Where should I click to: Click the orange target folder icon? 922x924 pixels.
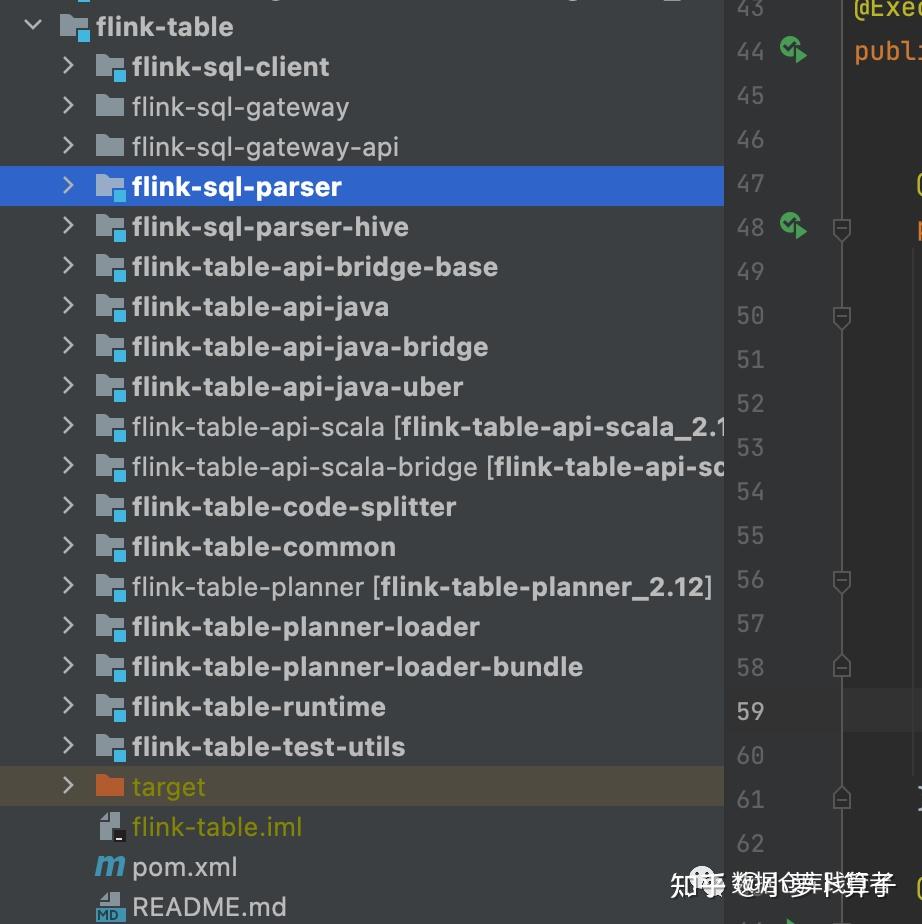click(x=110, y=786)
